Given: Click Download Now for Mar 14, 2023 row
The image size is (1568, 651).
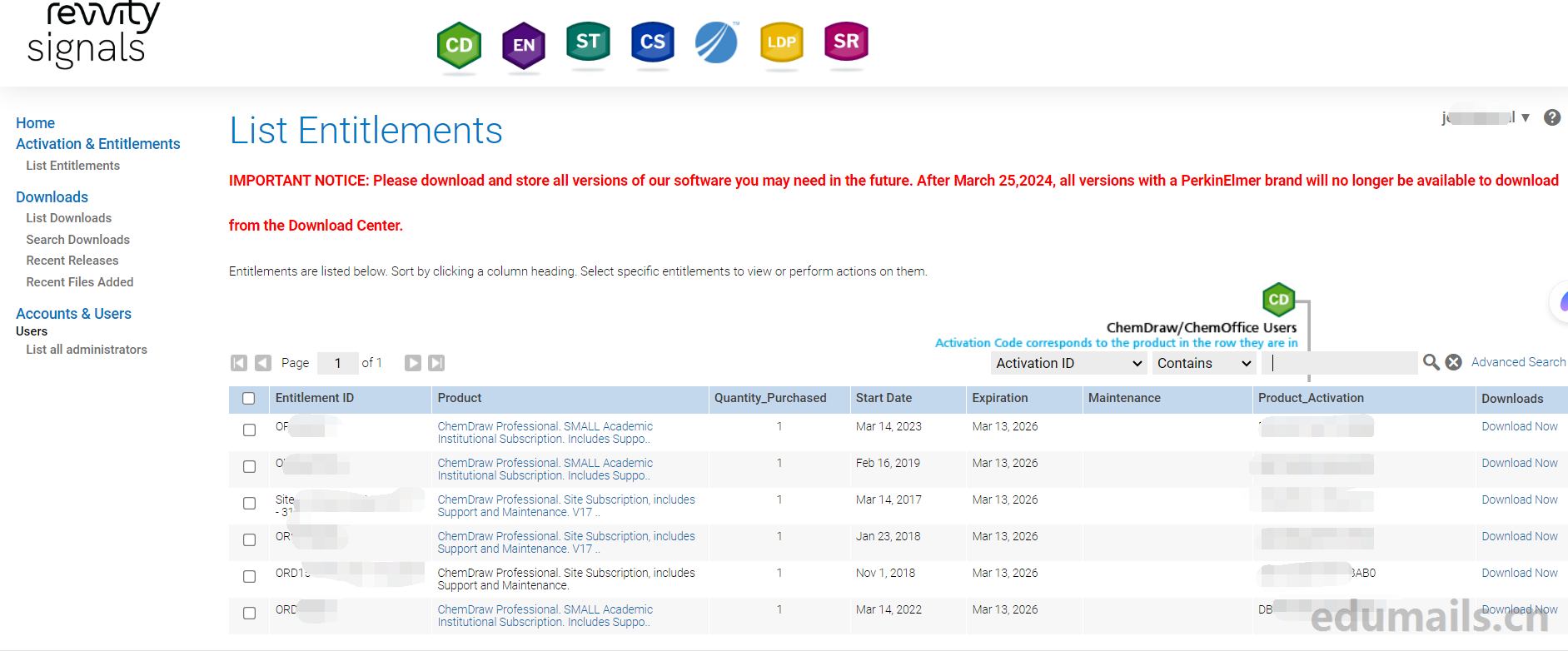Looking at the screenshot, I should click(1520, 426).
